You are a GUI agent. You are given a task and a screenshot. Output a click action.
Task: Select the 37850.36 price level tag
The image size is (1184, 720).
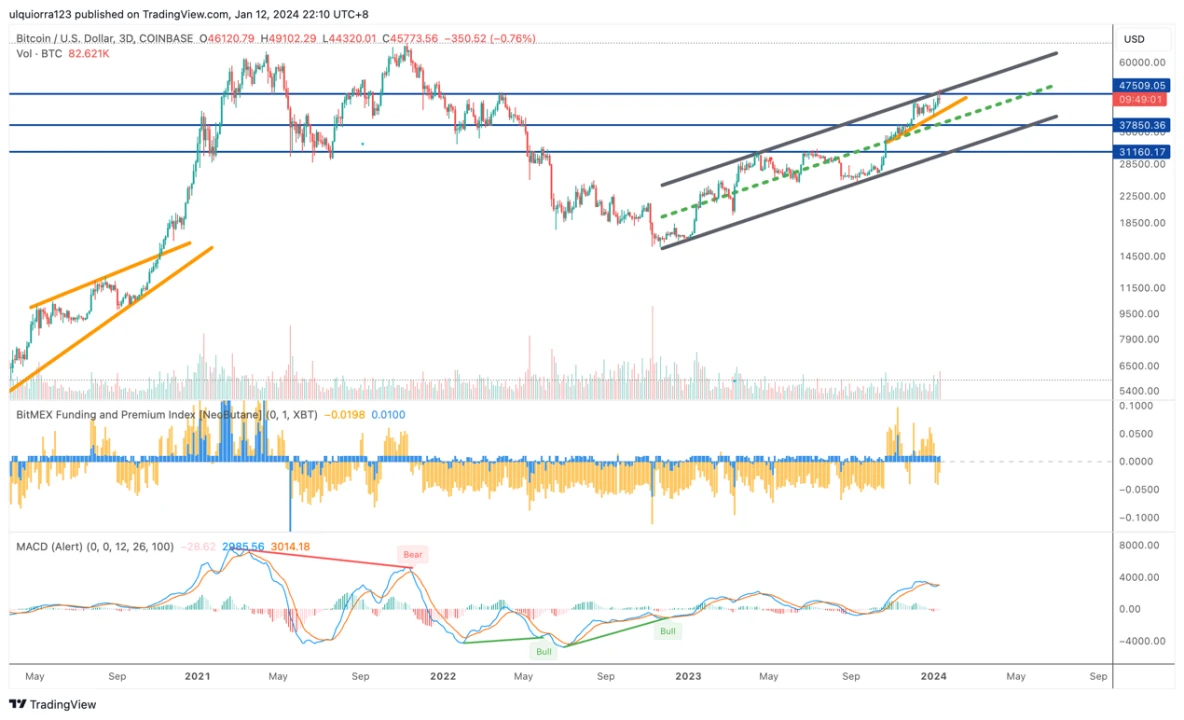[1141, 125]
